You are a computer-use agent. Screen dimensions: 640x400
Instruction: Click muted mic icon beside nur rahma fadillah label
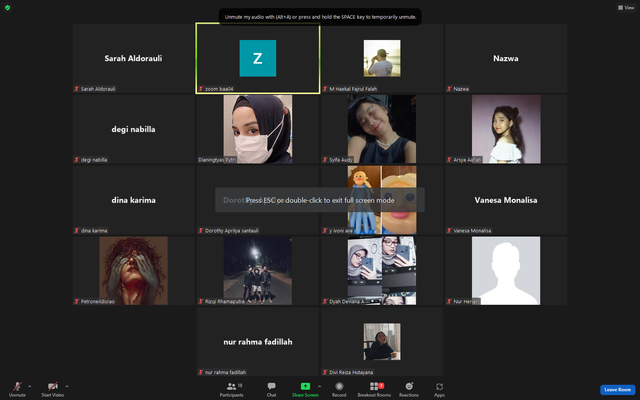201,372
